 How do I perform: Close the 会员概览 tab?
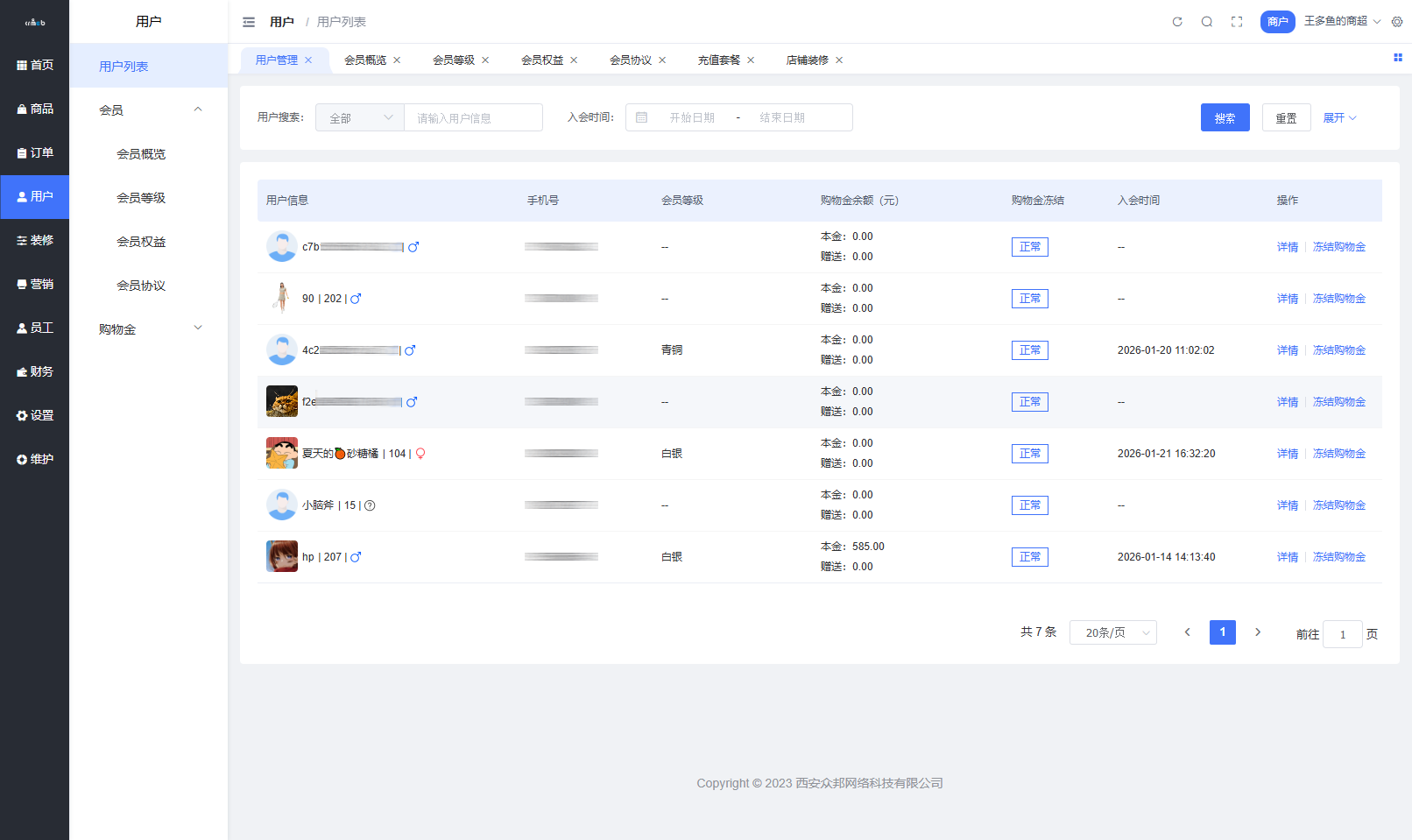coord(397,60)
